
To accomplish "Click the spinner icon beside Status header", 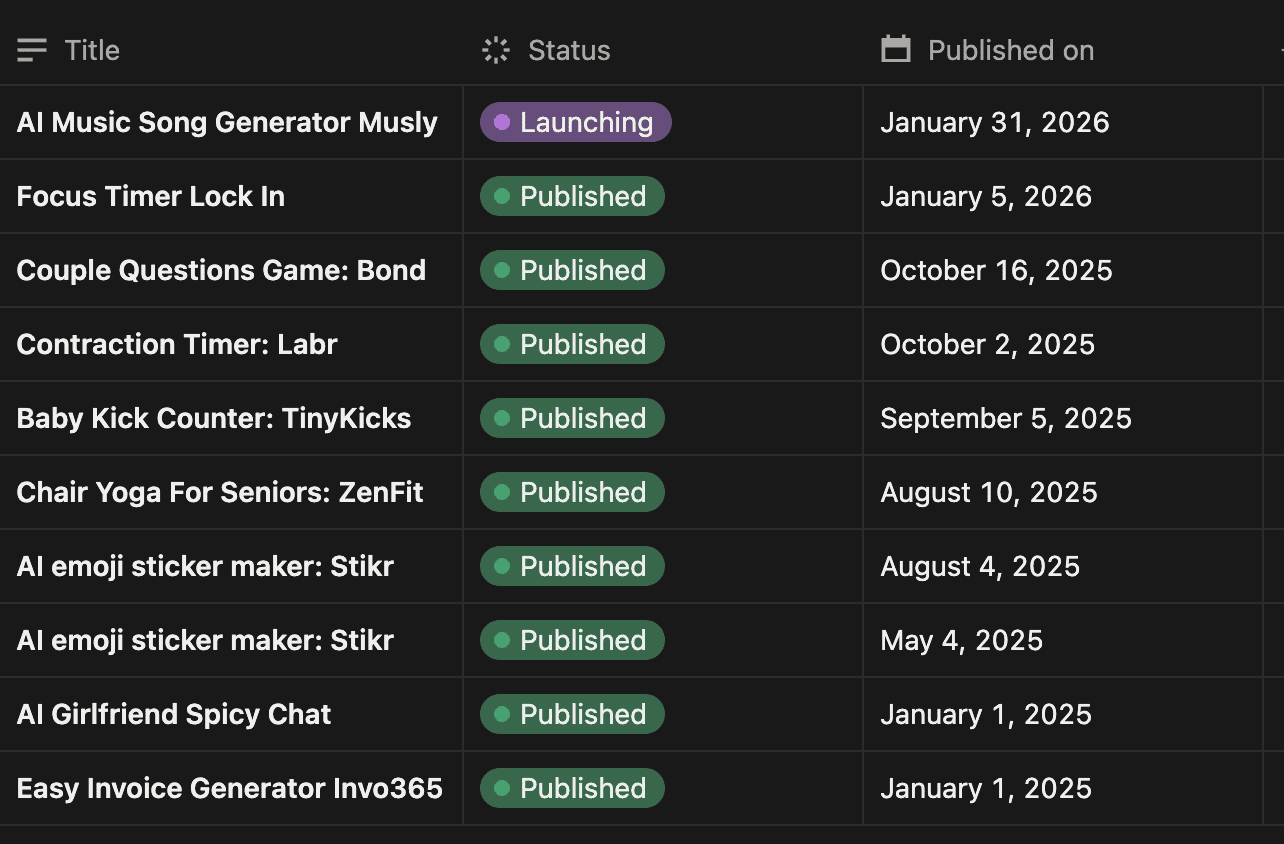I will pyautogui.click(x=496, y=50).
